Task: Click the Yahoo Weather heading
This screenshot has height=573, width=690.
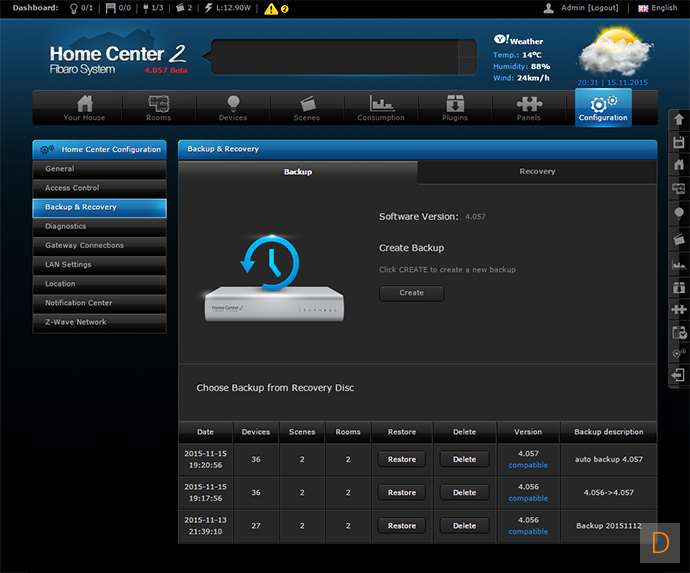Action: tap(518, 40)
